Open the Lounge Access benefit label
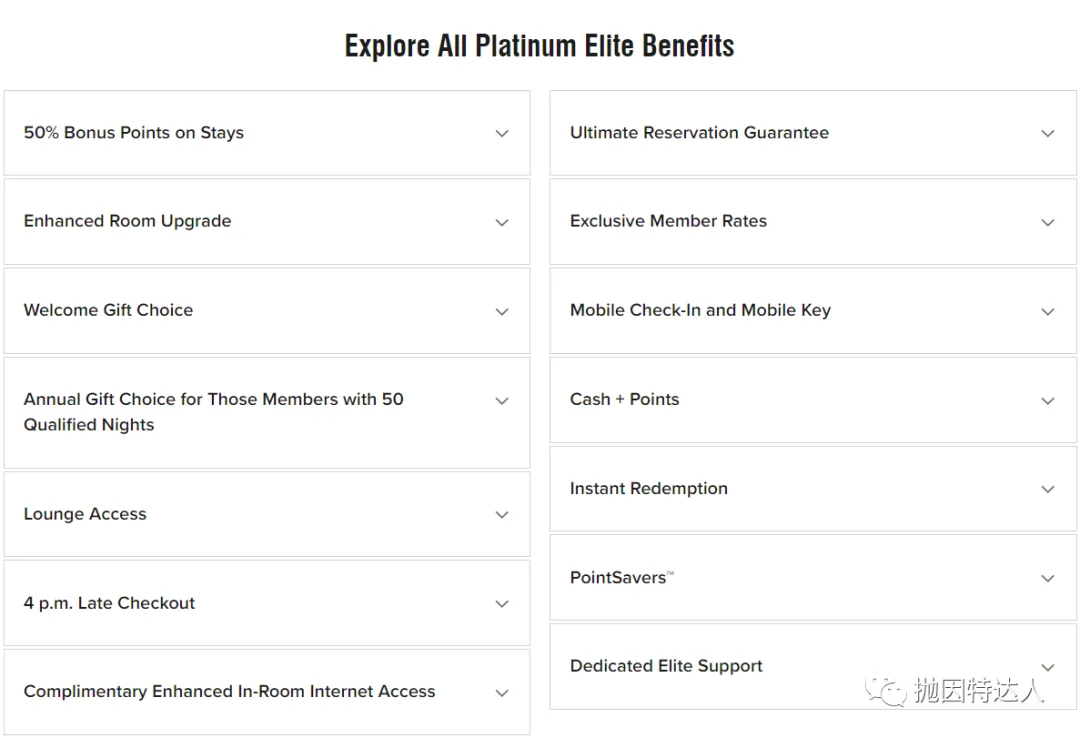 [x=85, y=514]
